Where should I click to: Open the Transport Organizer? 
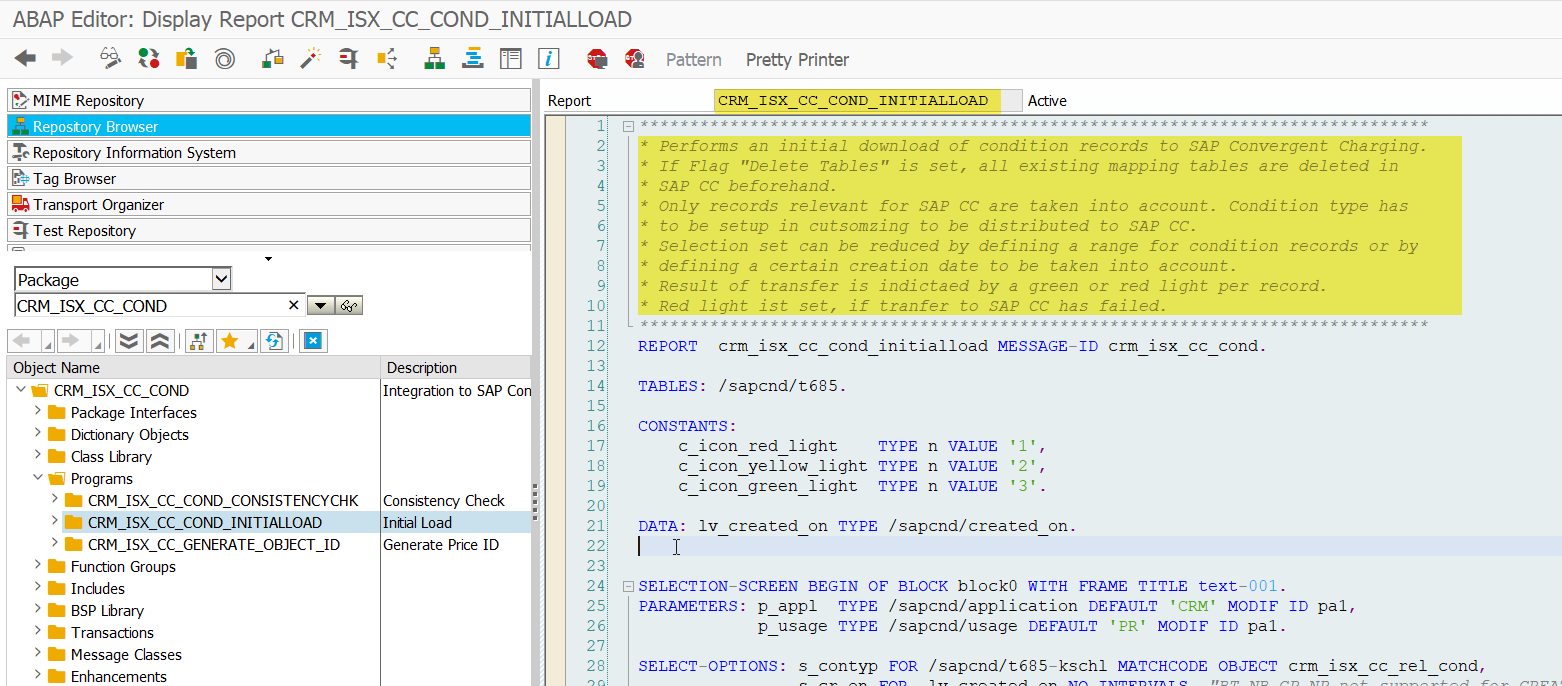click(x=96, y=204)
